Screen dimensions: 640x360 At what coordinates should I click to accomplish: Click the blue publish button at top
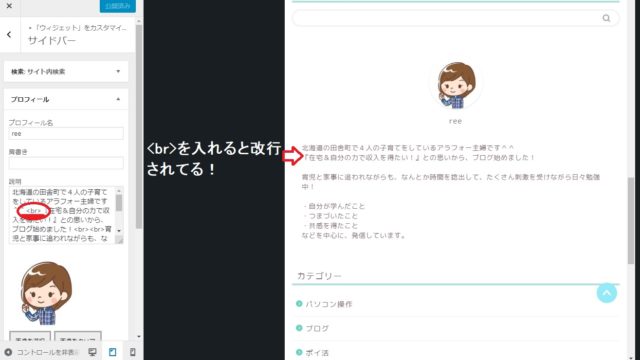click(118, 6)
